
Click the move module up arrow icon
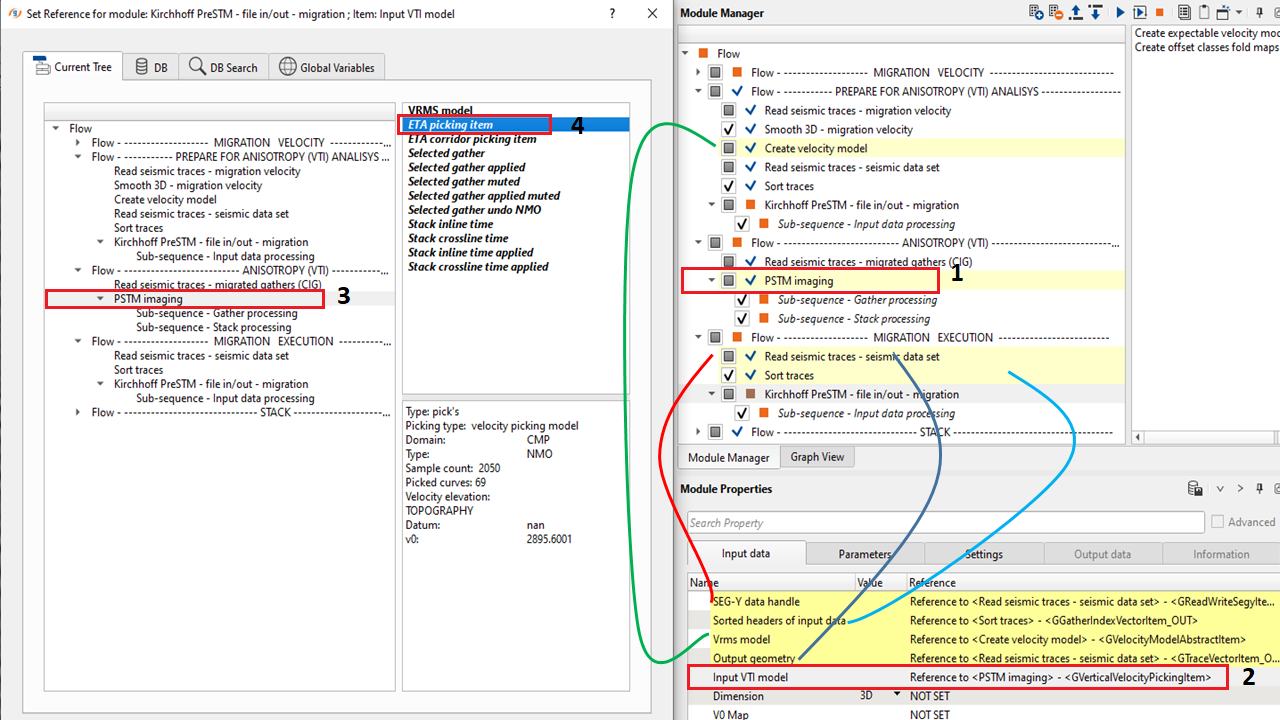pyautogui.click(x=1076, y=13)
